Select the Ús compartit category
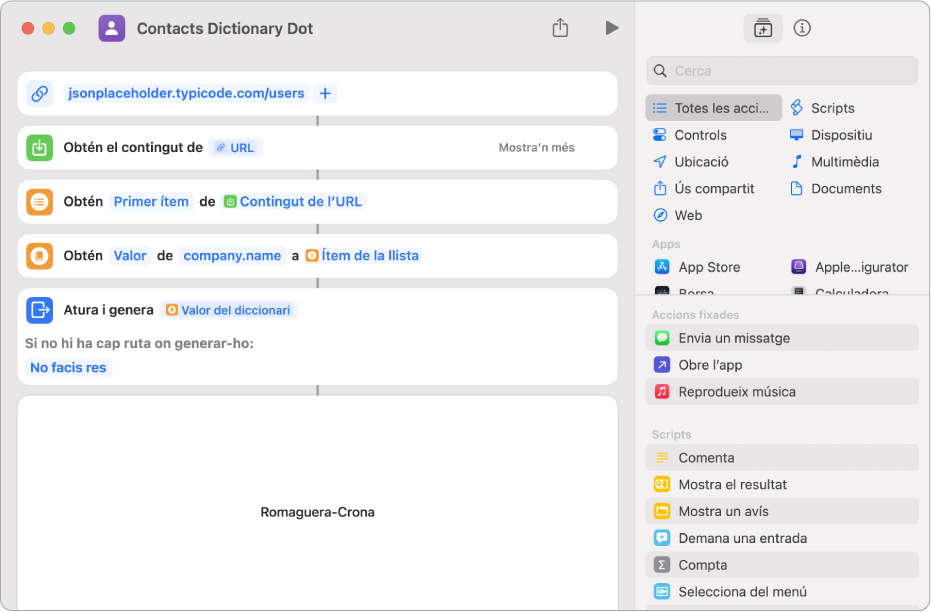Screen dimensions: 931x612 point(704,189)
